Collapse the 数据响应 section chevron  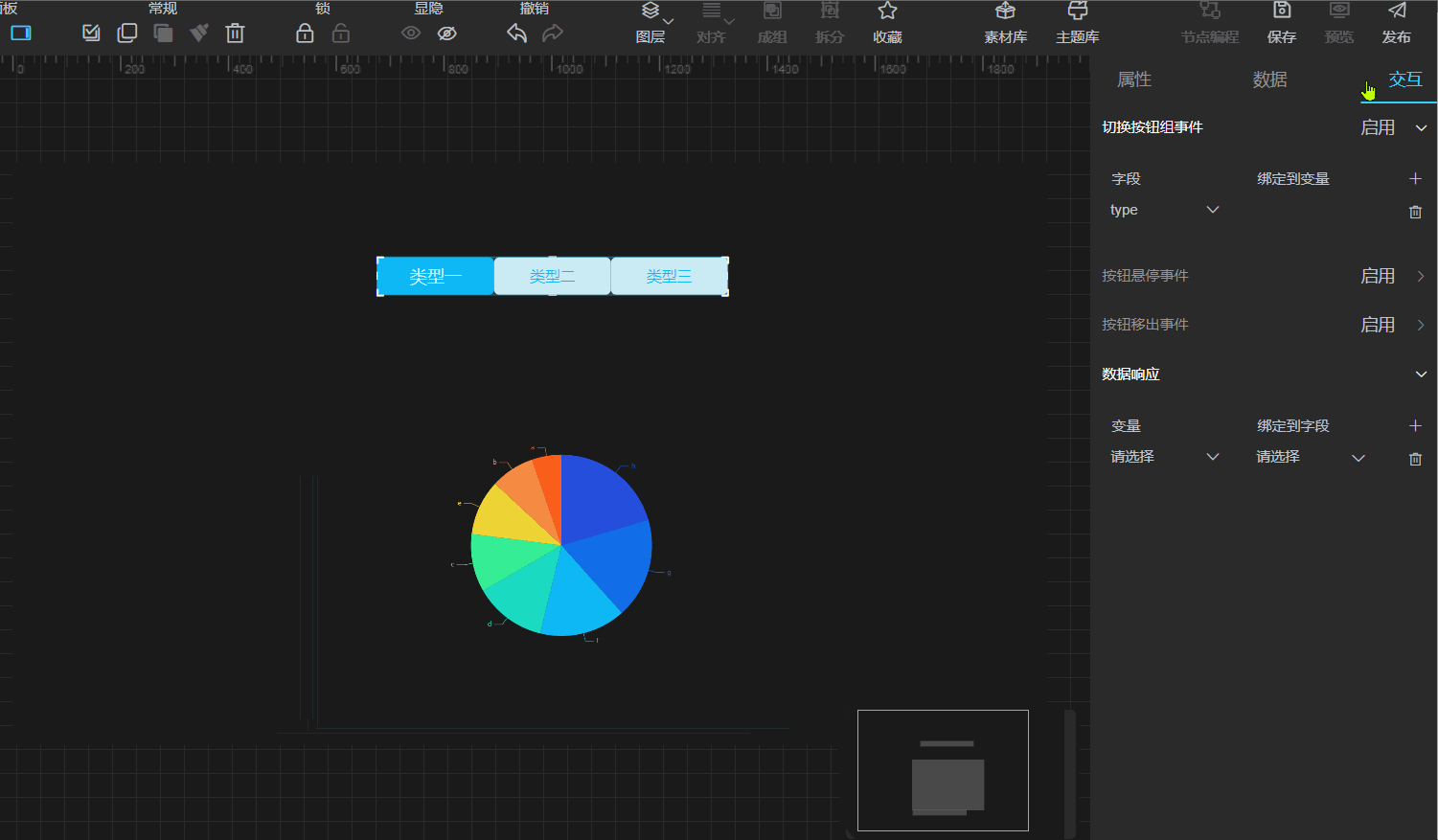click(x=1421, y=375)
